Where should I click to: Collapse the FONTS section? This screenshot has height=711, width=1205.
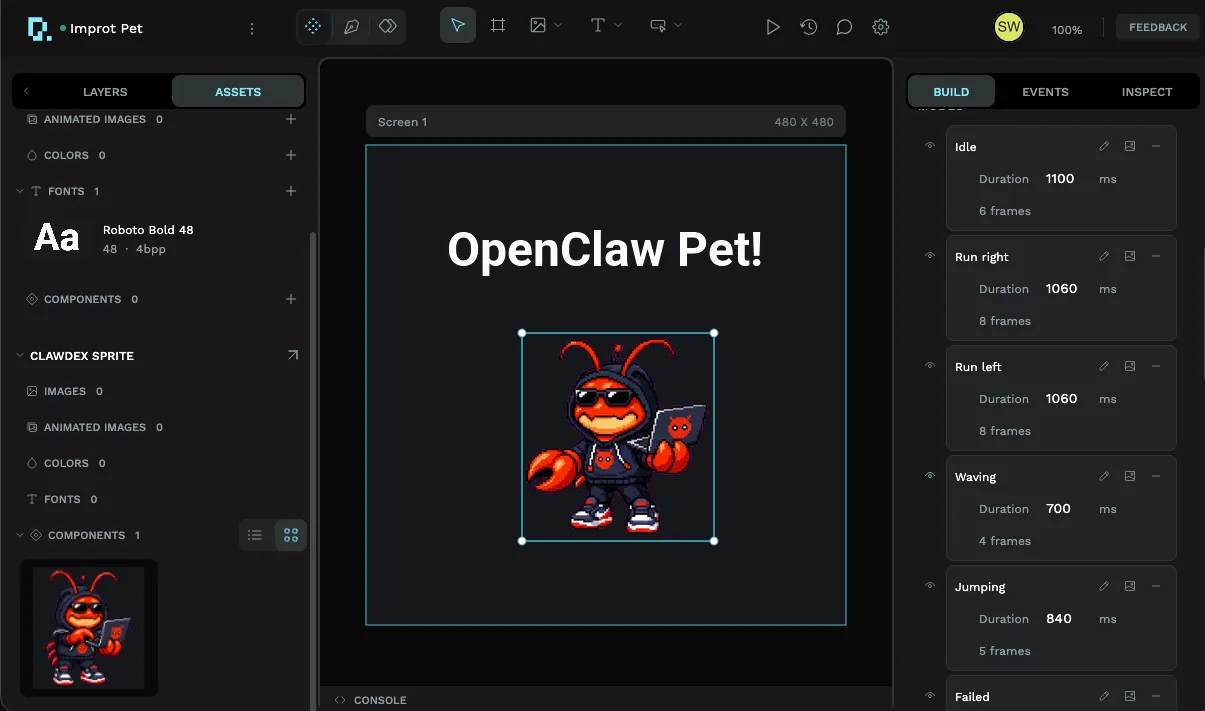pos(20,191)
